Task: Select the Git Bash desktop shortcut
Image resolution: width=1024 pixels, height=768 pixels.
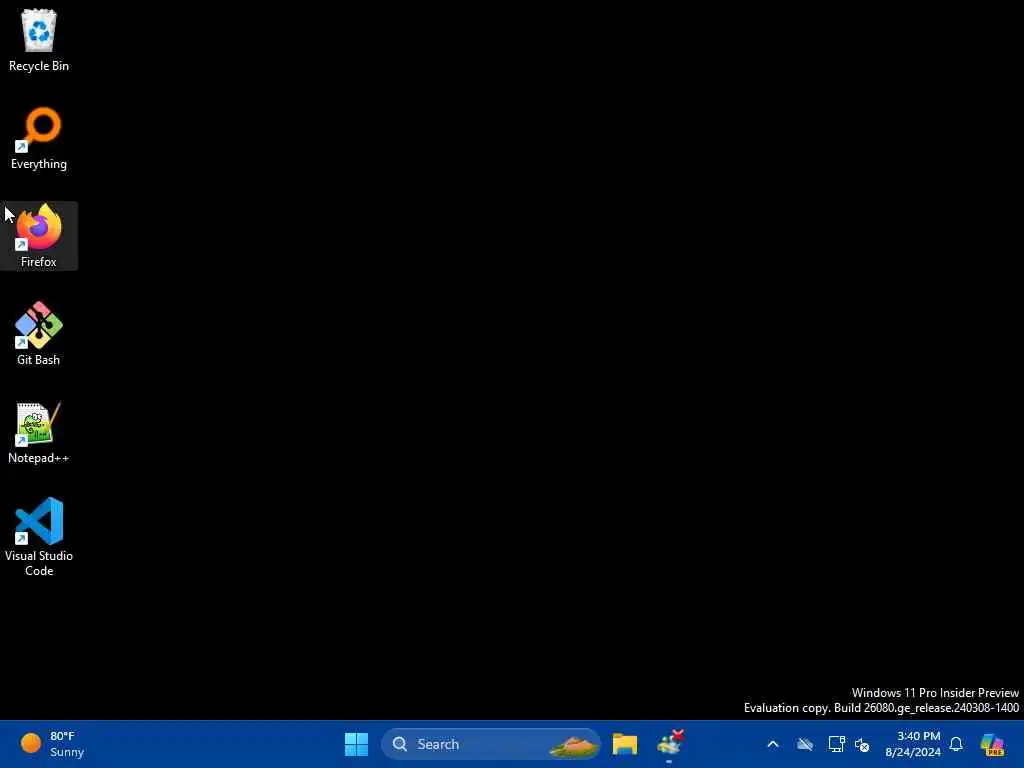Action: [x=39, y=334]
